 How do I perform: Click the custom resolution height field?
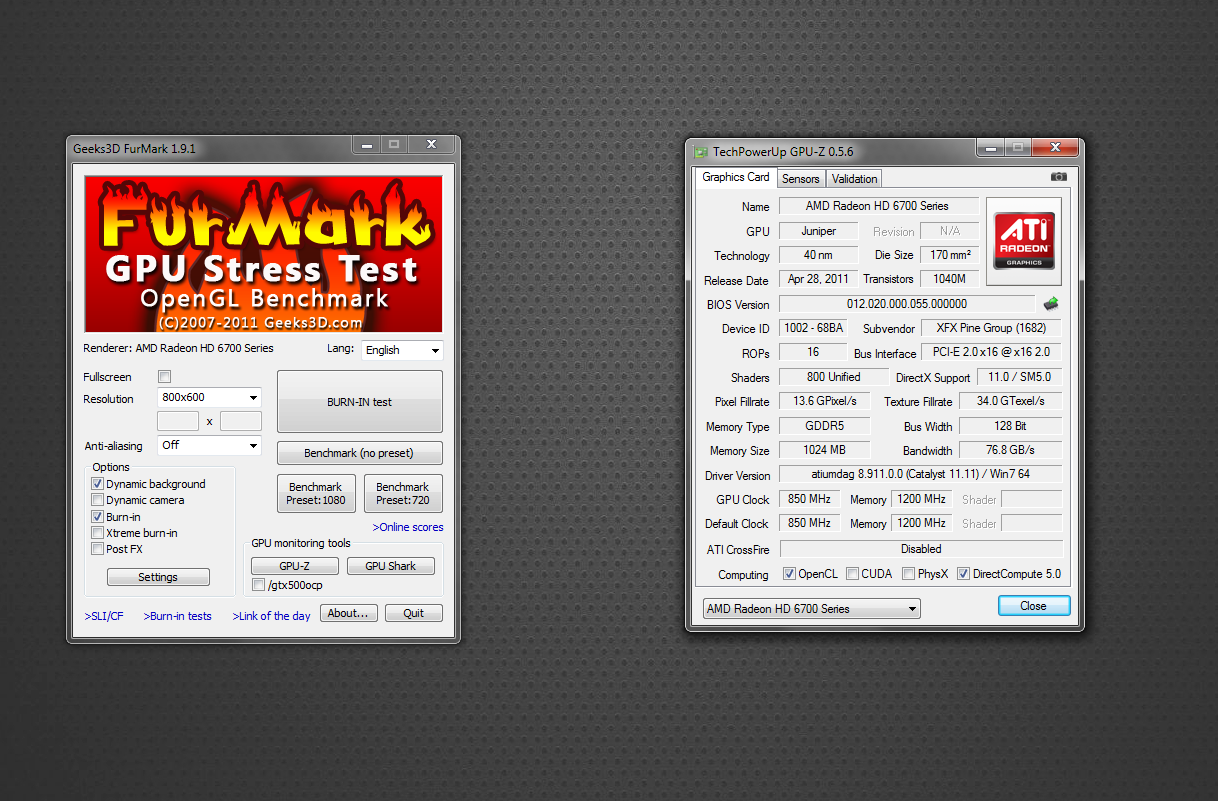pyautogui.click(x=241, y=421)
